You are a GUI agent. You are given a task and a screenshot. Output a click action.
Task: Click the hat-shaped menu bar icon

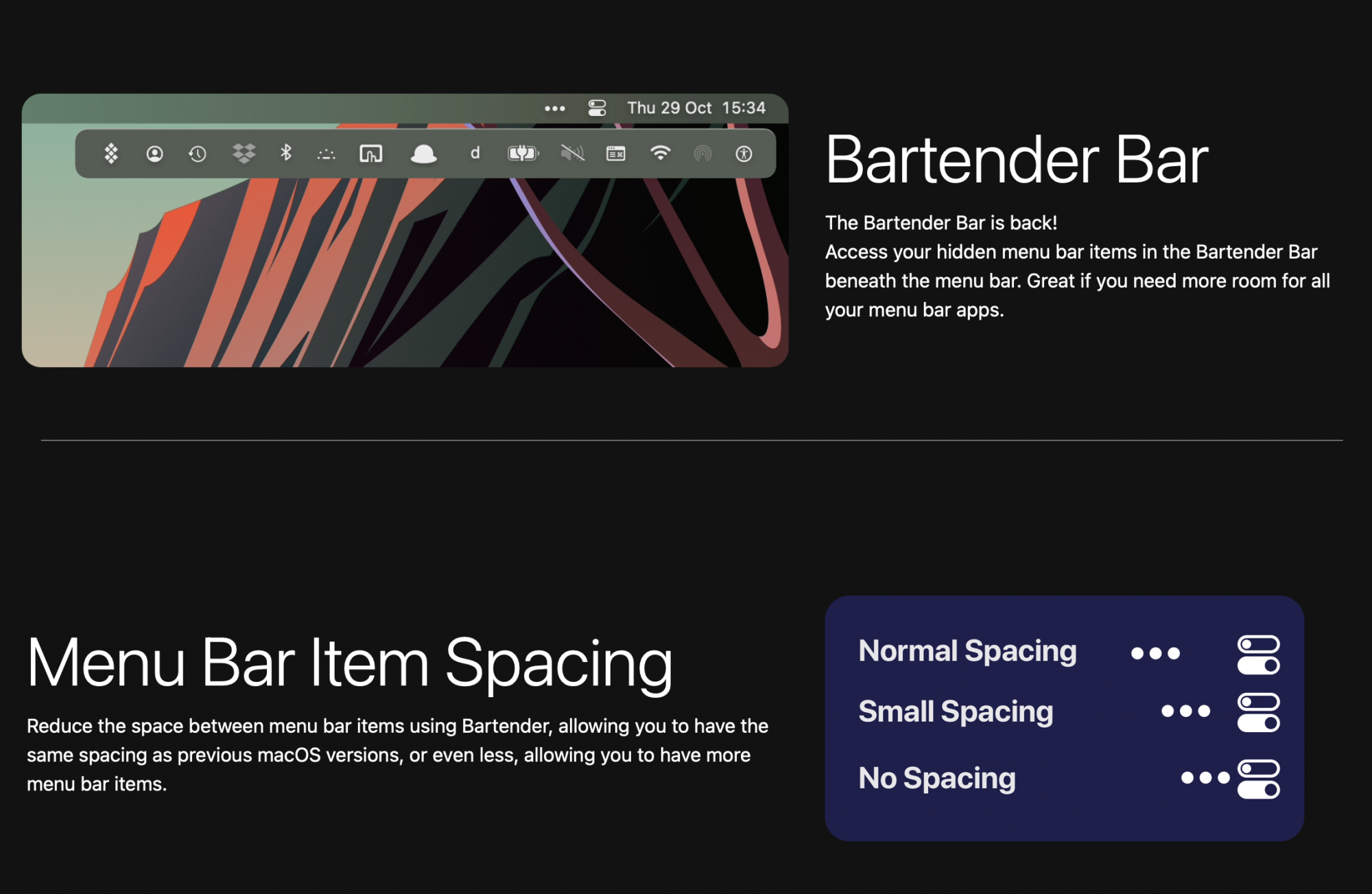[x=423, y=154]
